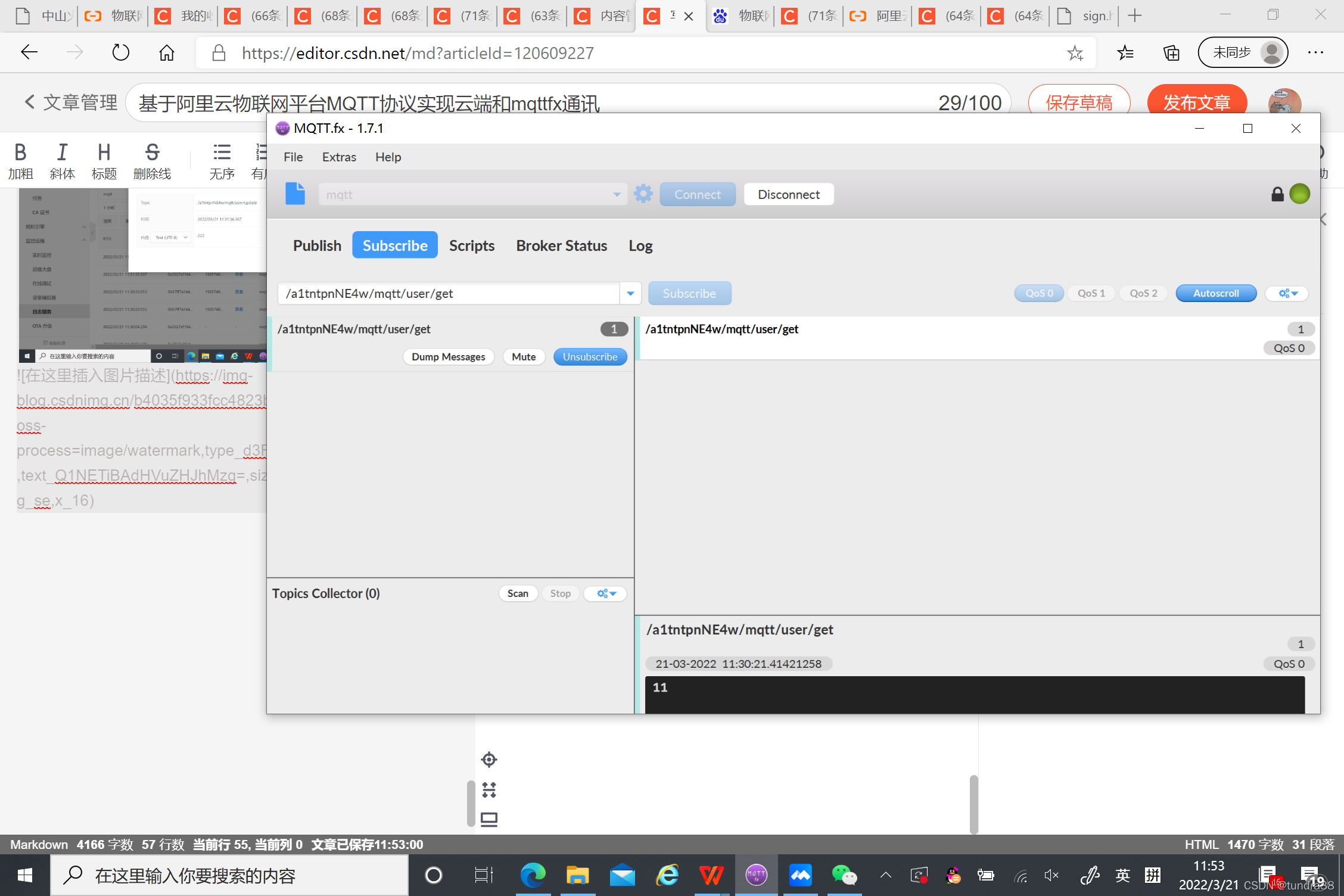Open the Extras menu
The width and height of the screenshot is (1344, 896).
coord(339,157)
